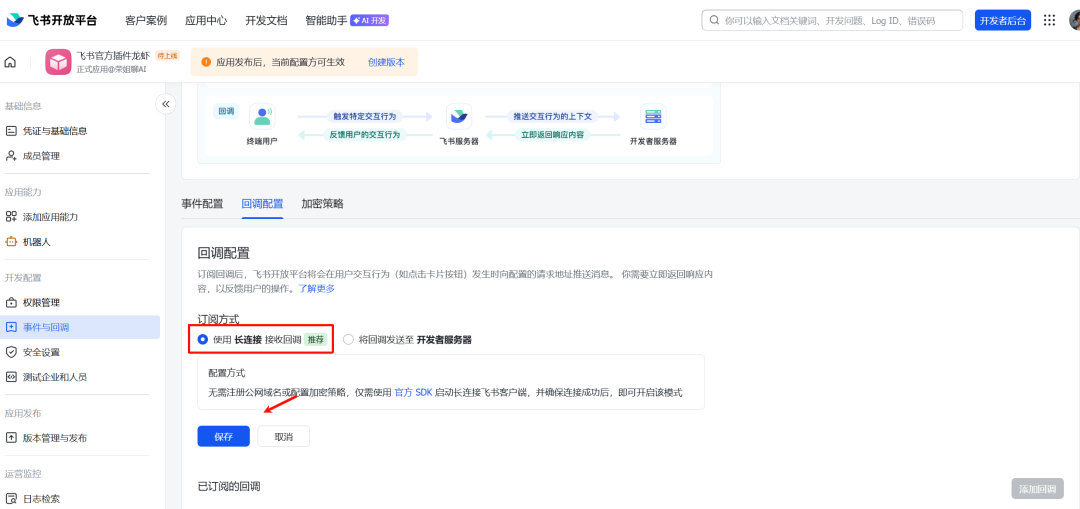This screenshot has width=1080, height=509.
Task: Click the 回调 tag in diagram
Action: click(x=226, y=111)
